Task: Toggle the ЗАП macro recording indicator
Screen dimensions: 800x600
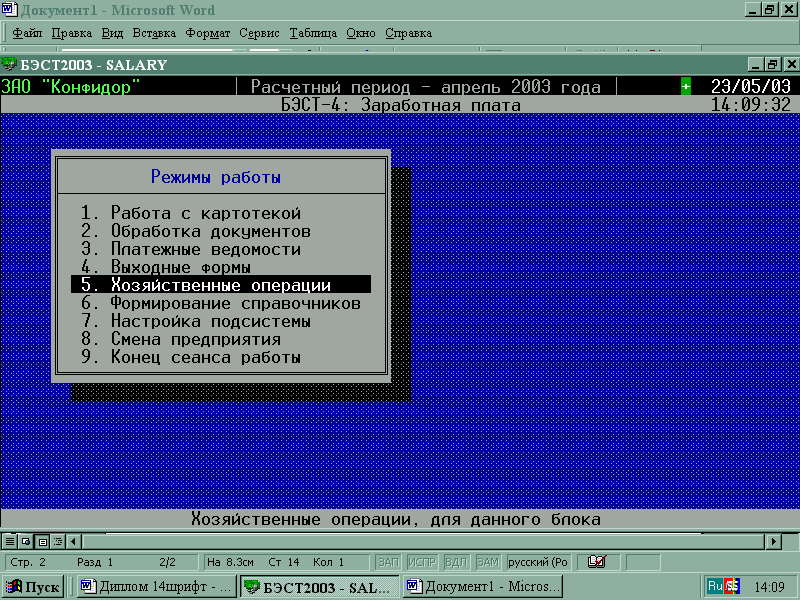Action: 388,562
